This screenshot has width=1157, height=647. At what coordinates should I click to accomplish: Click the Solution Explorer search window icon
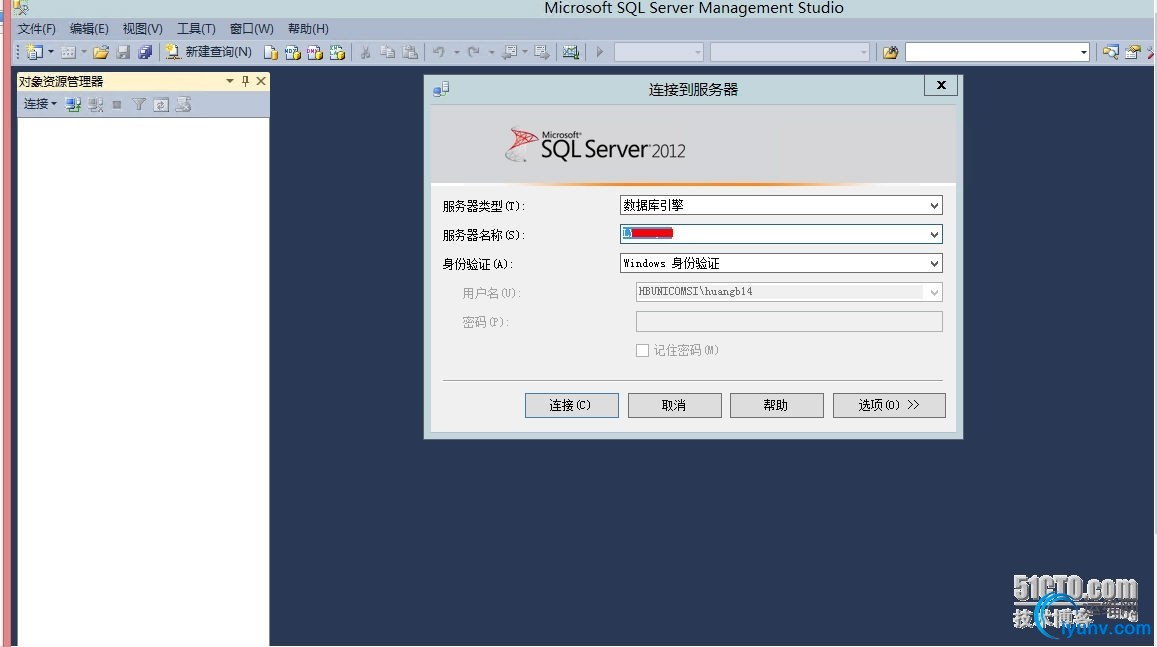point(1111,52)
